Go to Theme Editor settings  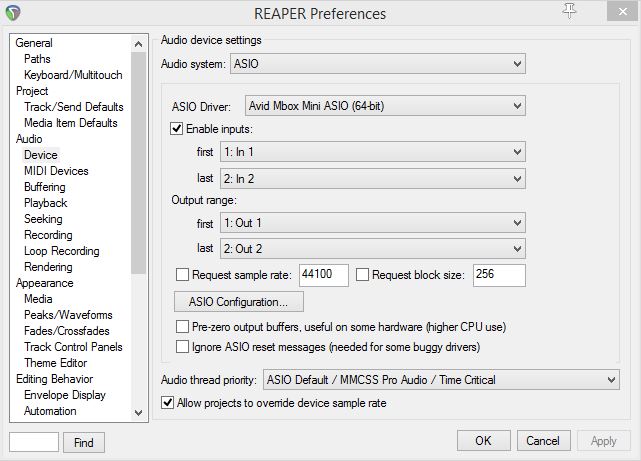click(x=56, y=363)
